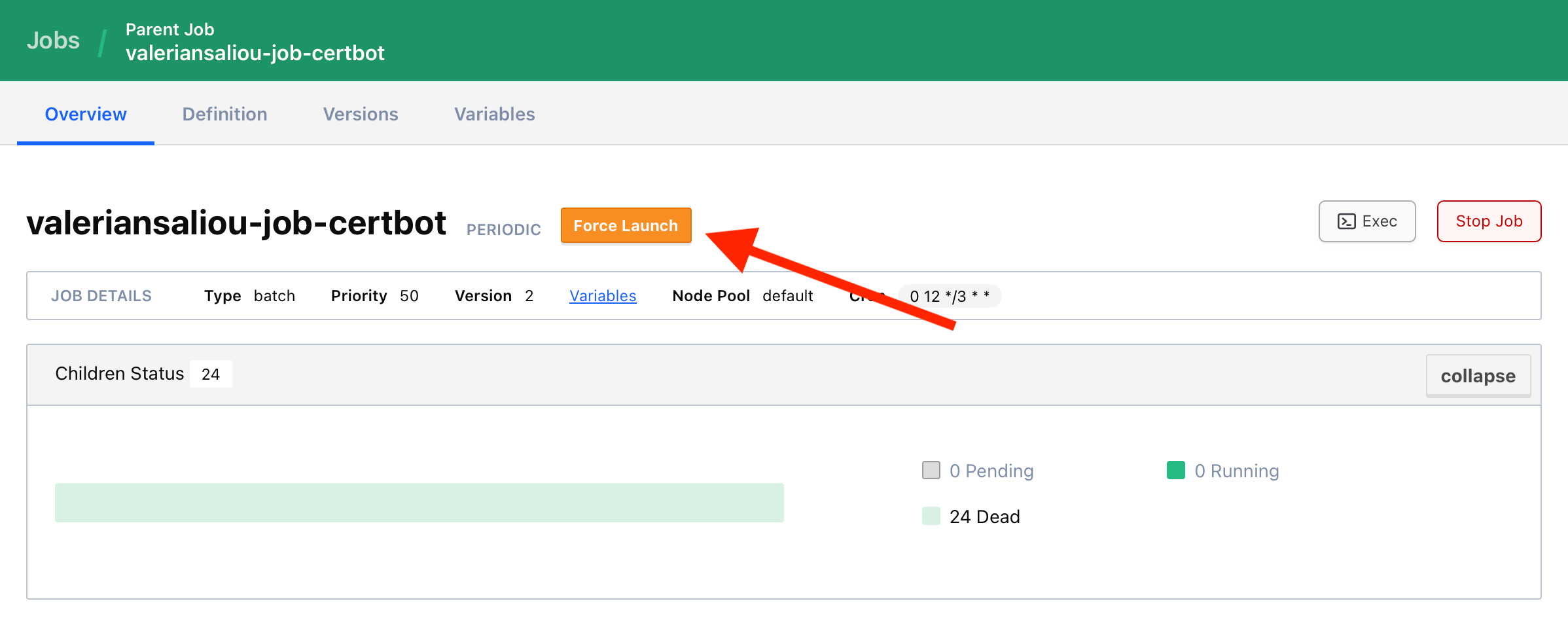Click the Dead status legend square
This screenshot has height=618, width=1568.
tap(931, 516)
